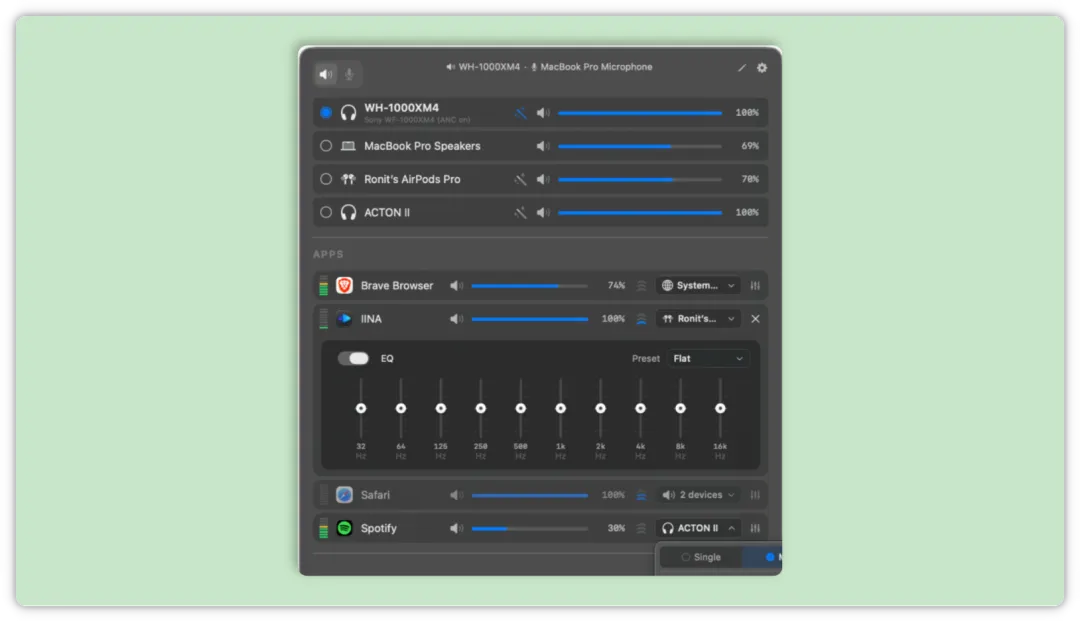
Task: Toggle the boost icon for Safari
Action: point(641,495)
